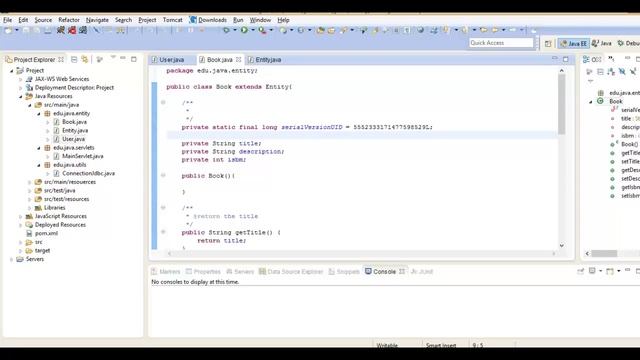Switch to the Debug perspective

coord(629,43)
